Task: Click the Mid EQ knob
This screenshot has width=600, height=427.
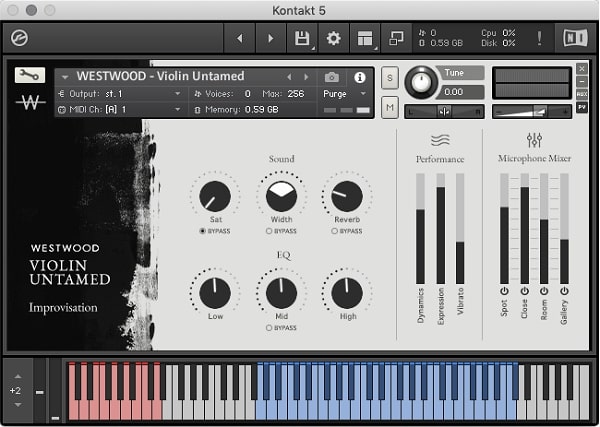Action: (x=281, y=293)
